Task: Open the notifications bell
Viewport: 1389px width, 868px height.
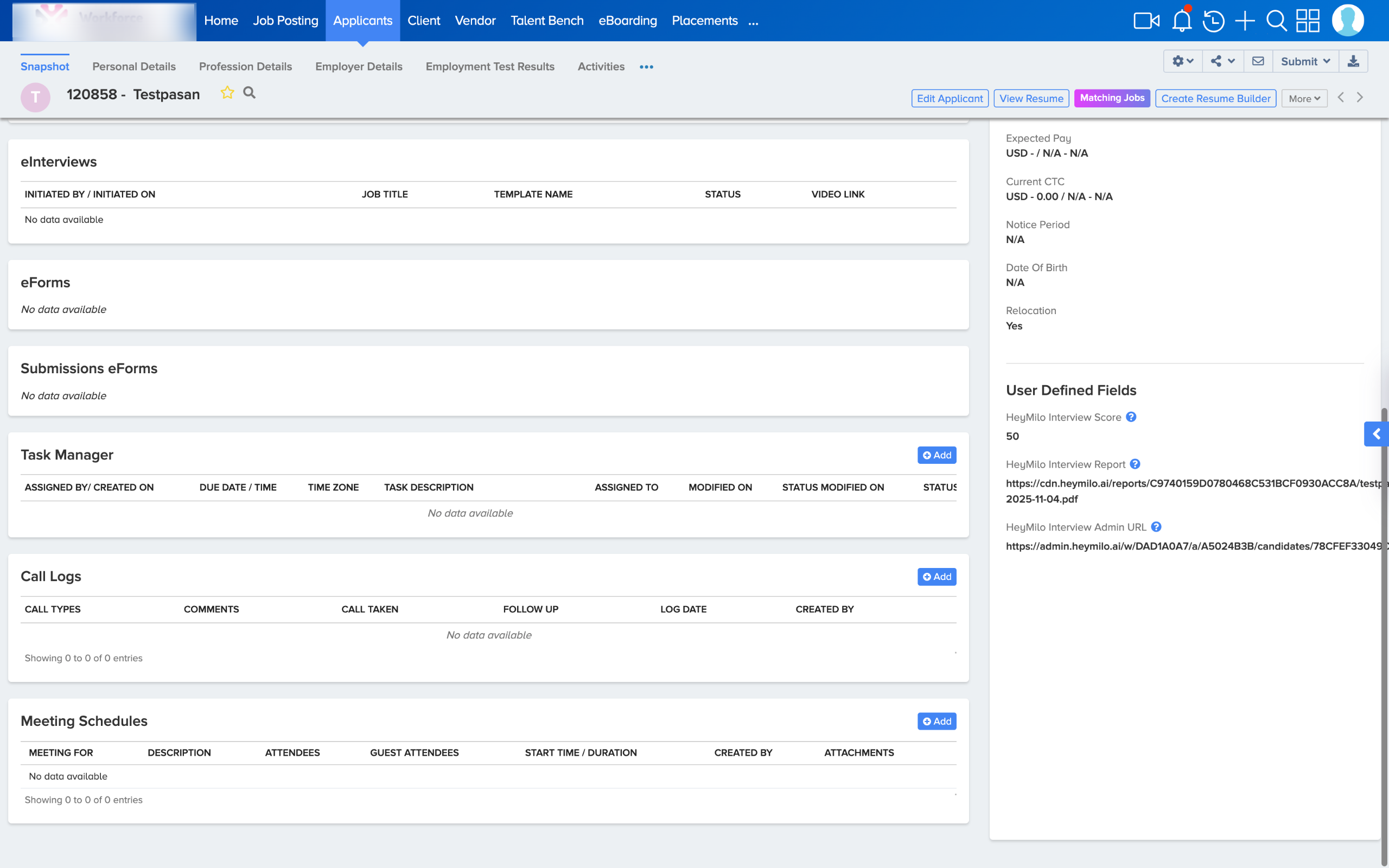Action: 1181,21
